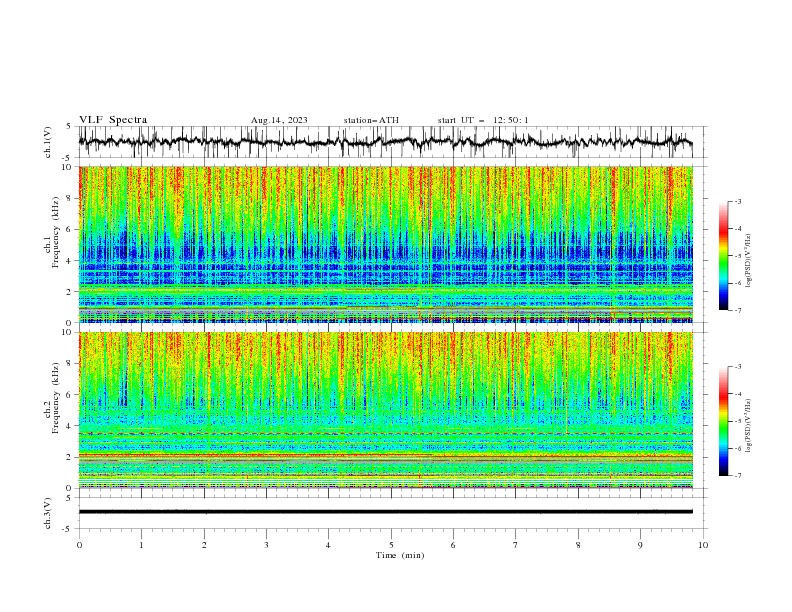
Task: Click the ch.1 voltage waveform trace
Action: [386, 142]
